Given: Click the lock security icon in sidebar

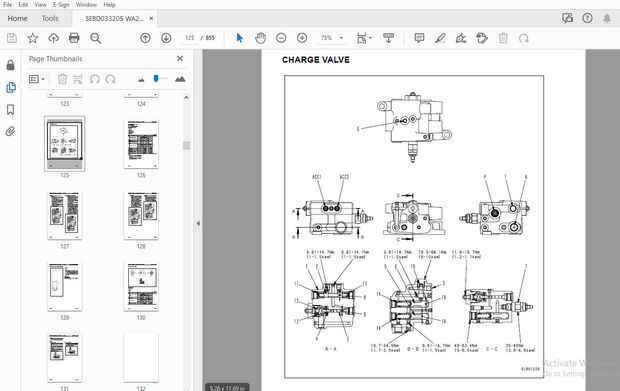Looking at the screenshot, I should 11,65.
